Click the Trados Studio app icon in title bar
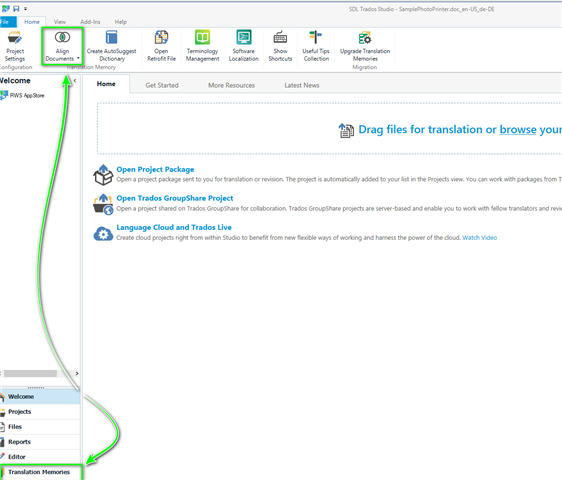The width and height of the screenshot is (562, 480). click(x=6, y=9)
